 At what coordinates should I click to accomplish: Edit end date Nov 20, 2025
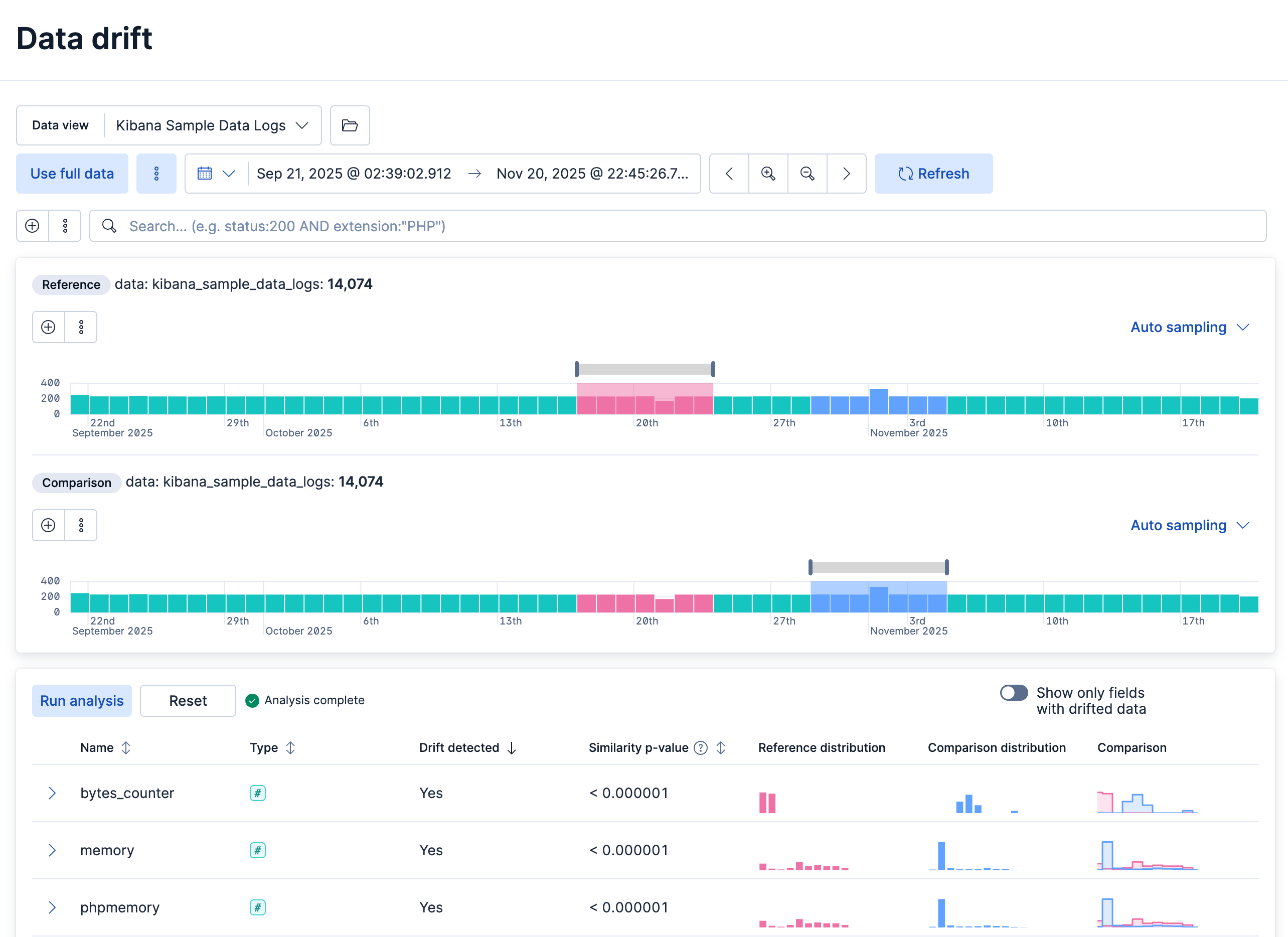tap(592, 174)
